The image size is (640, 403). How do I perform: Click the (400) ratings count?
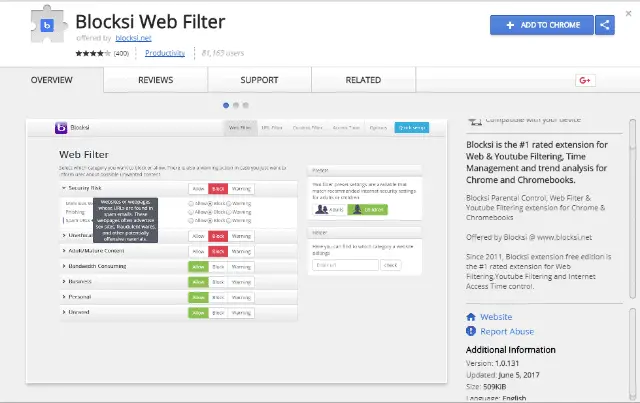pos(121,53)
